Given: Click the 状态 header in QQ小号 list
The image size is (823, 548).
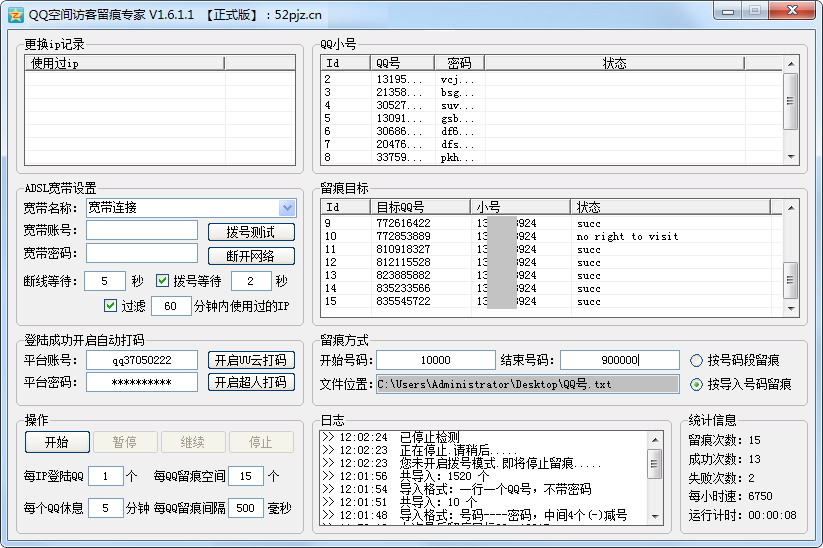Looking at the screenshot, I should point(614,63).
